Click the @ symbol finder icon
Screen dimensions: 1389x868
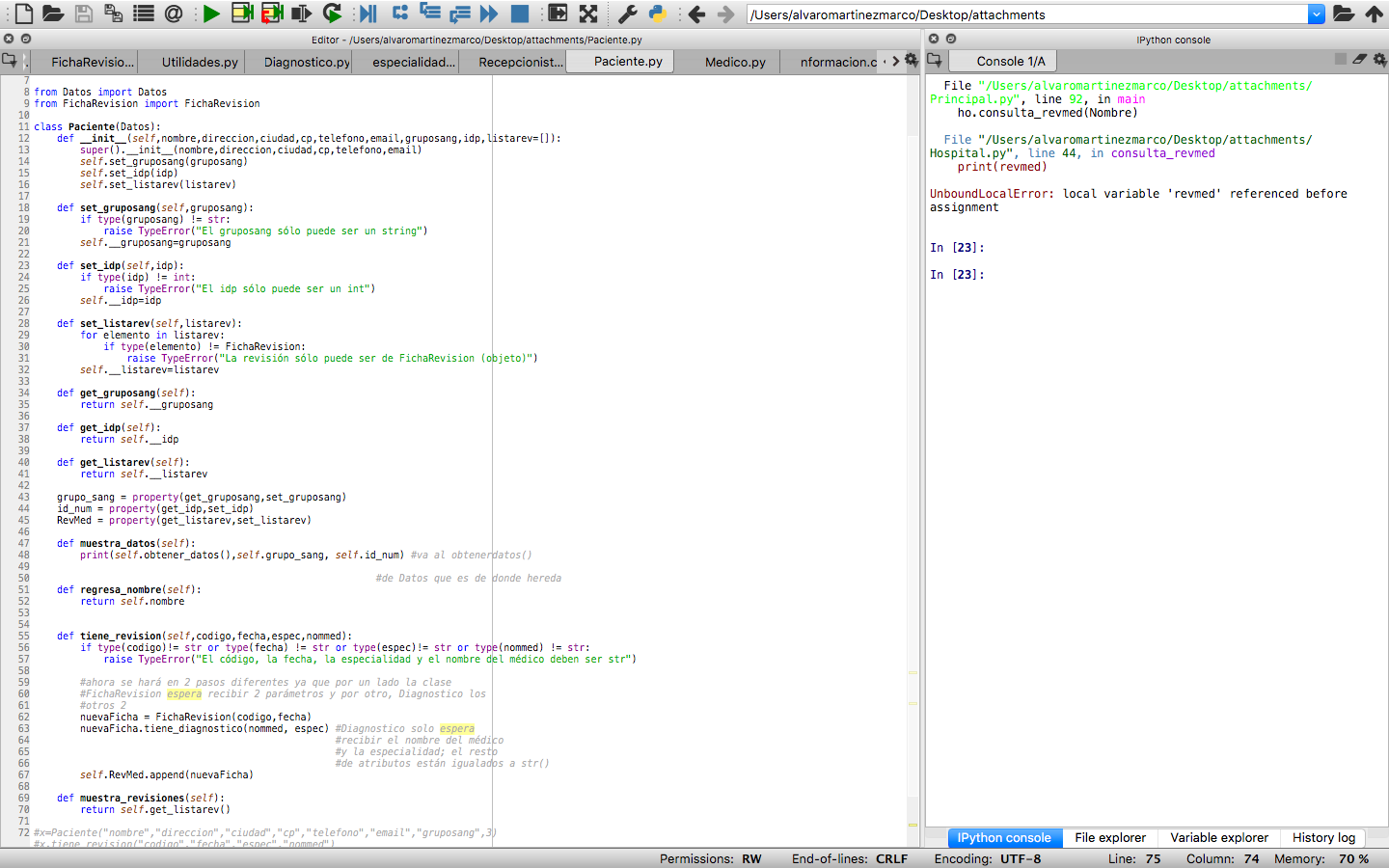tap(174, 14)
